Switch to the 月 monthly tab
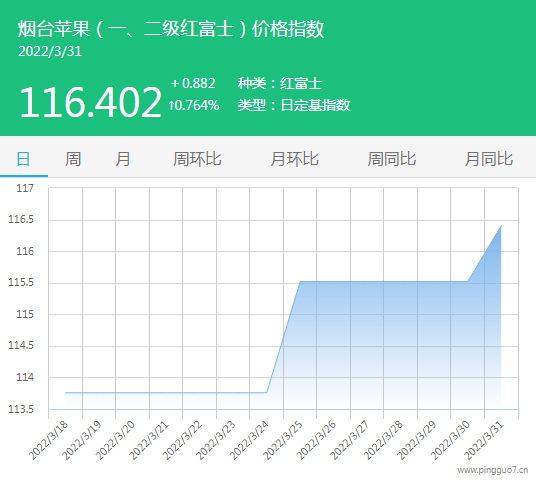Viewport: 536px width, 481px height. (123, 159)
